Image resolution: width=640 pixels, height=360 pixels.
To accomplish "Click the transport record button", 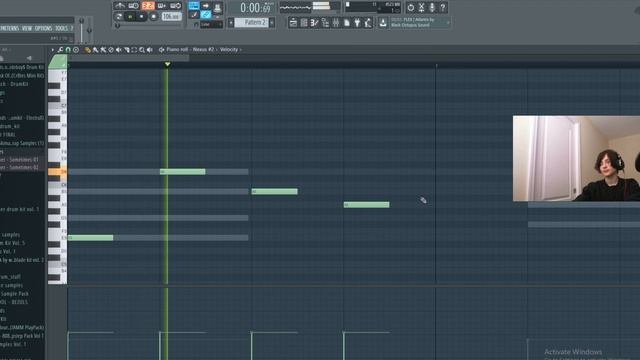I will pyautogui.click(x=153, y=17).
